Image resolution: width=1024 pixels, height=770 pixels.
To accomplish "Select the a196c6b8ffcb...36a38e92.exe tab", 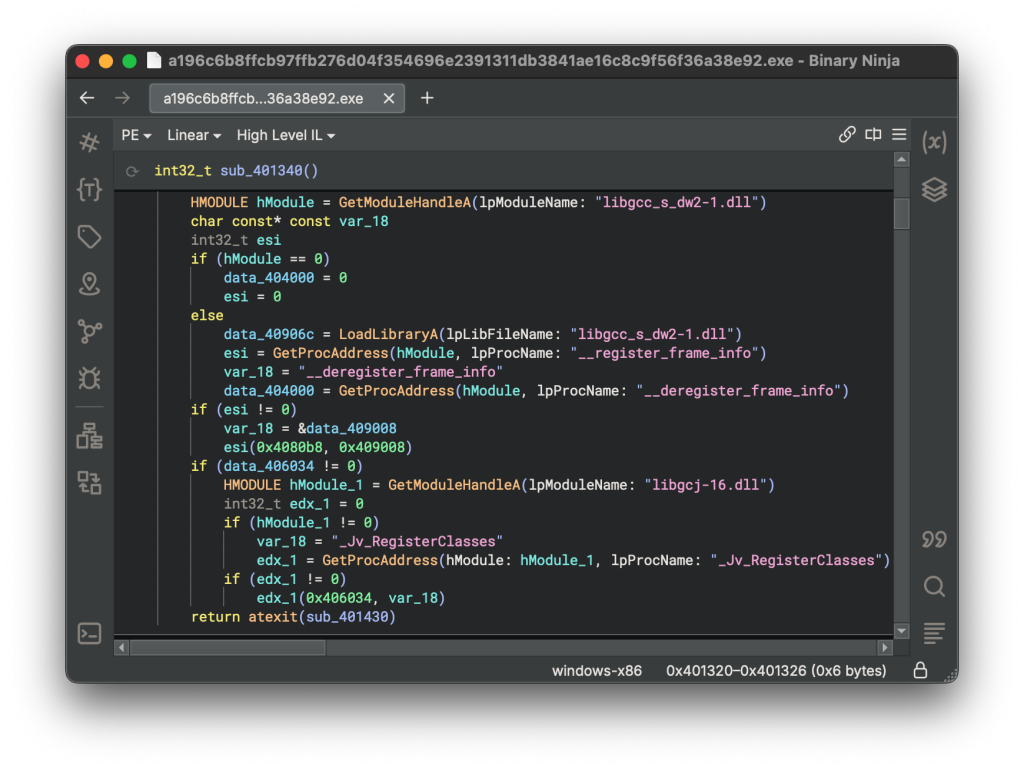I will coord(264,98).
